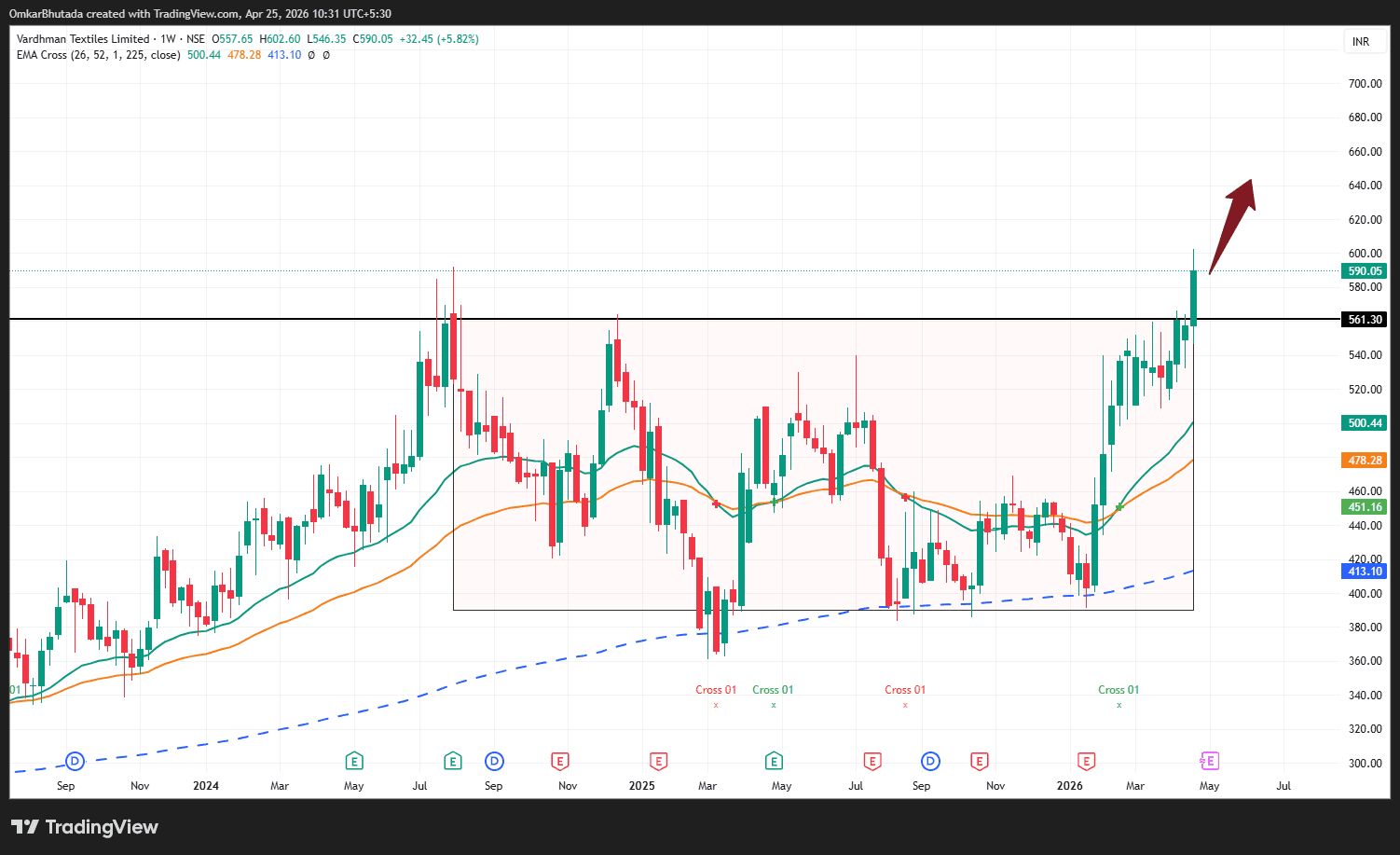The image size is (1400, 855).
Task: Open the green earnings marker near May 2024
Action: (353, 762)
